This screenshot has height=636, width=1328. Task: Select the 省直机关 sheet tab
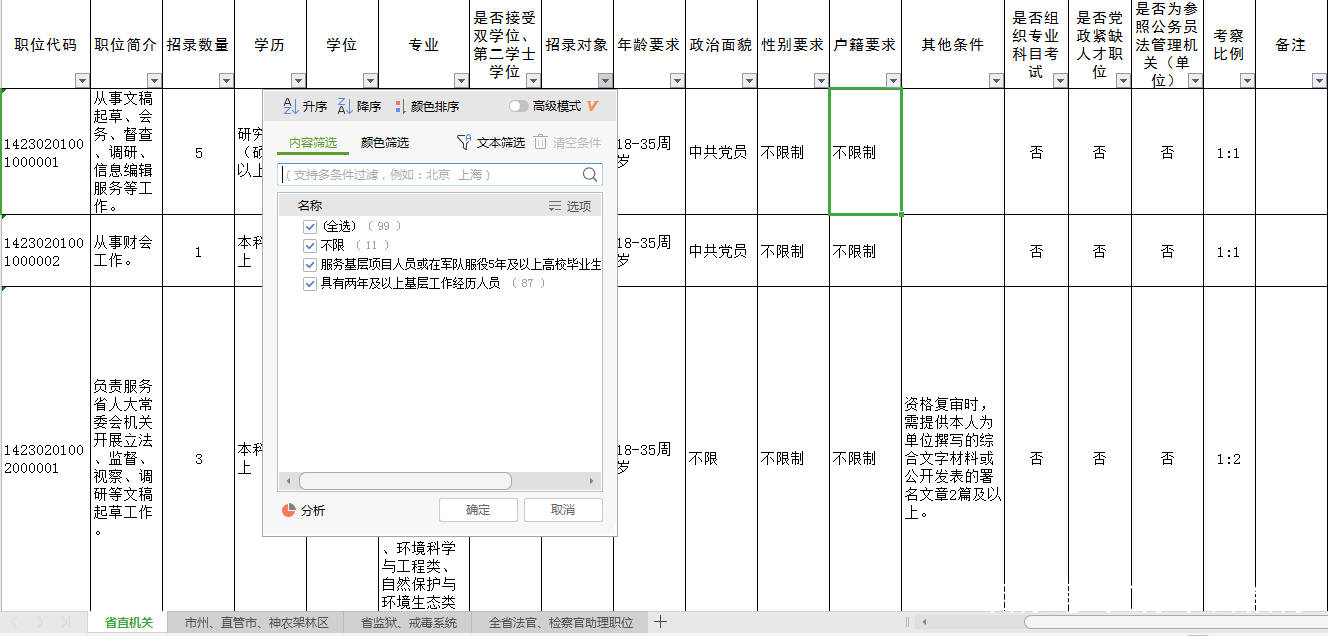pyautogui.click(x=129, y=622)
